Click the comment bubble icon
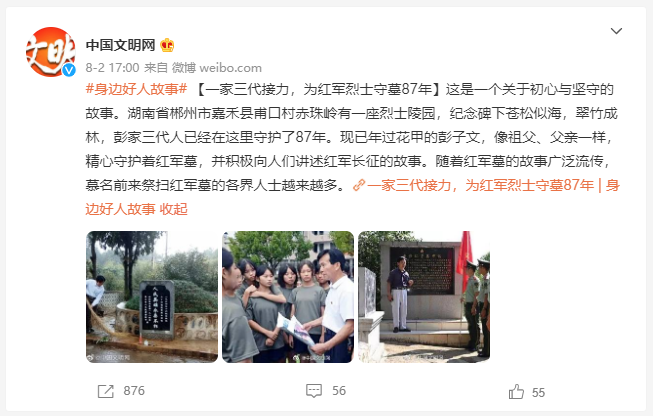Screen dimensions: 653x416 (x=314, y=391)
